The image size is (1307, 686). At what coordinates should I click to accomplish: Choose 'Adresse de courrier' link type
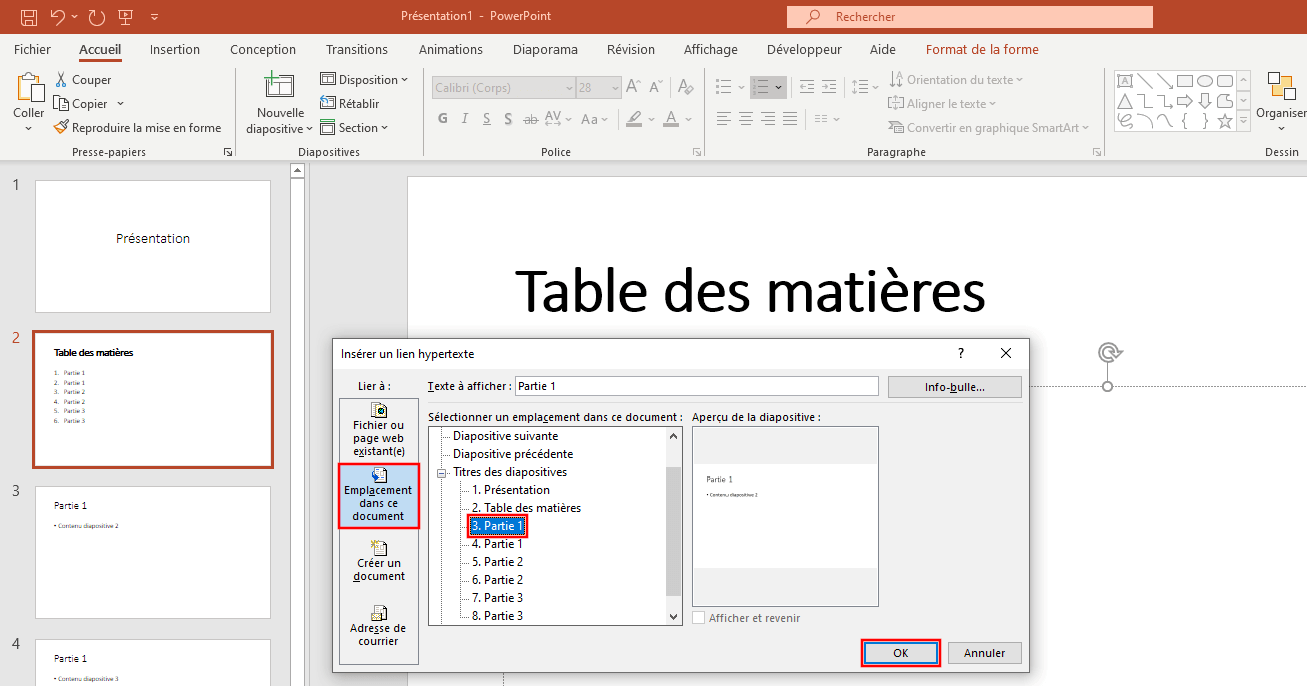click(379, 626)
